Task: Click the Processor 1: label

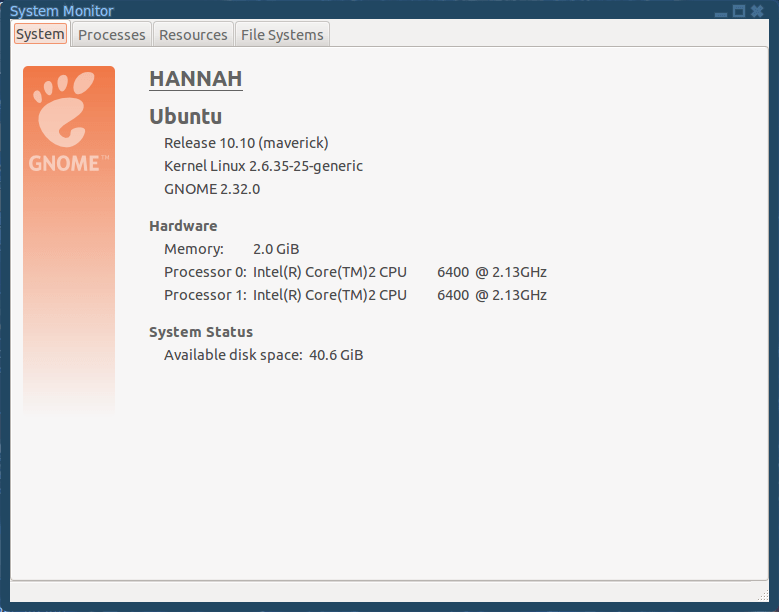Action: [205, 295]
